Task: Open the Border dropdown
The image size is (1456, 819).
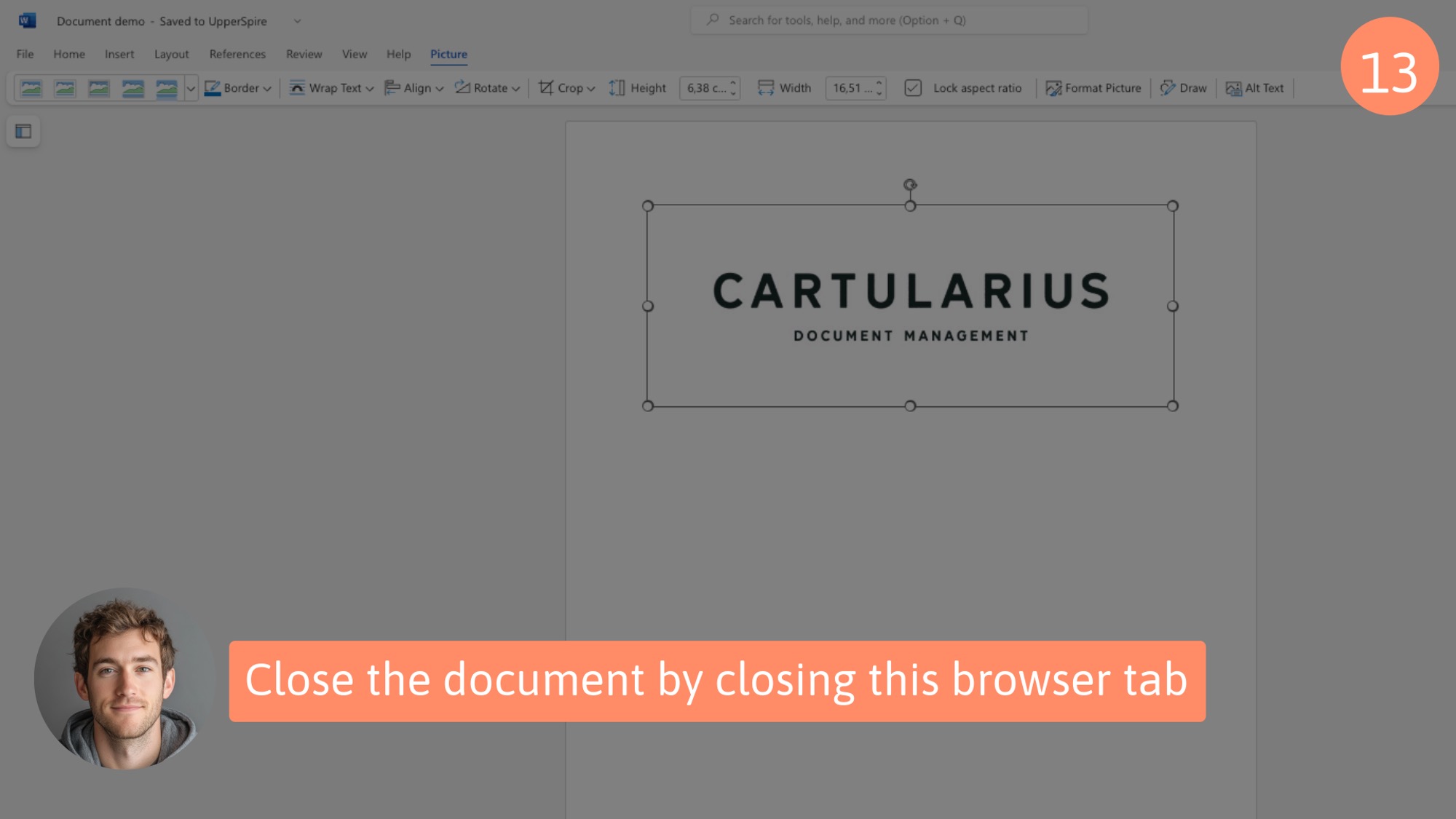Action: click(238, 88)
